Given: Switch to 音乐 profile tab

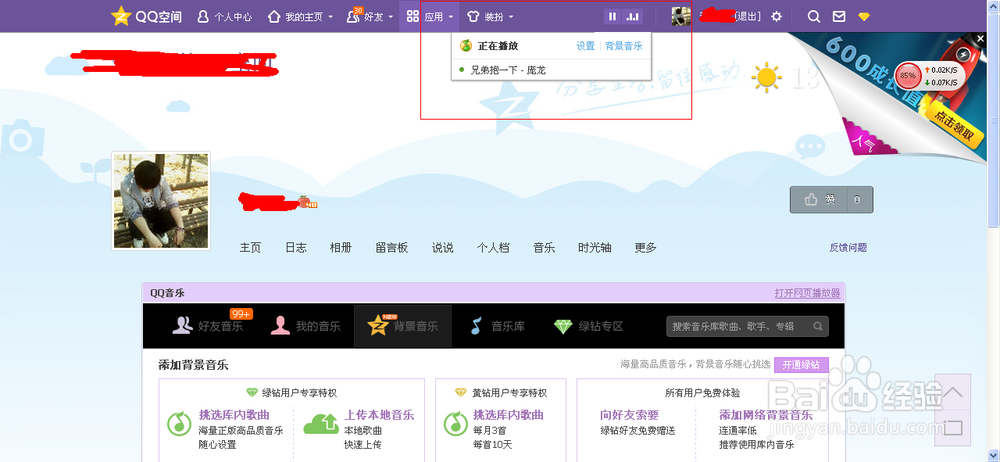Looking at the screenshot, I should pos(544,248).
